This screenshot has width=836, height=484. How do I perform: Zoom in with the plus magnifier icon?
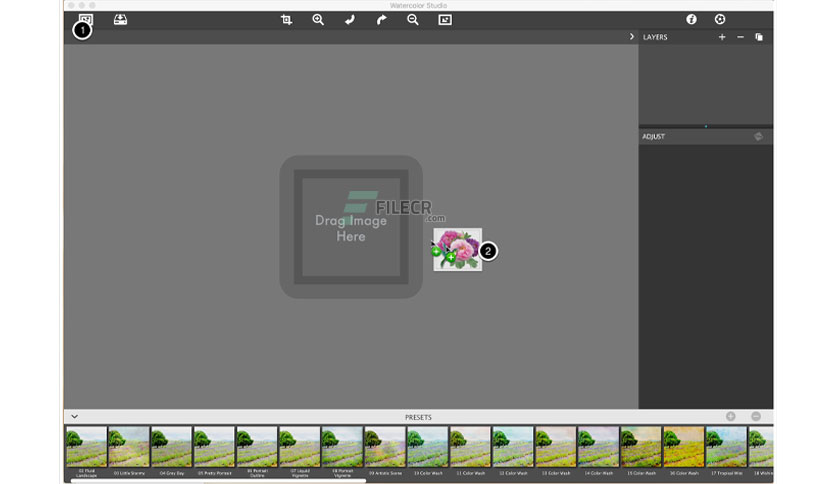pyautogui.click(x=318, y=20)
